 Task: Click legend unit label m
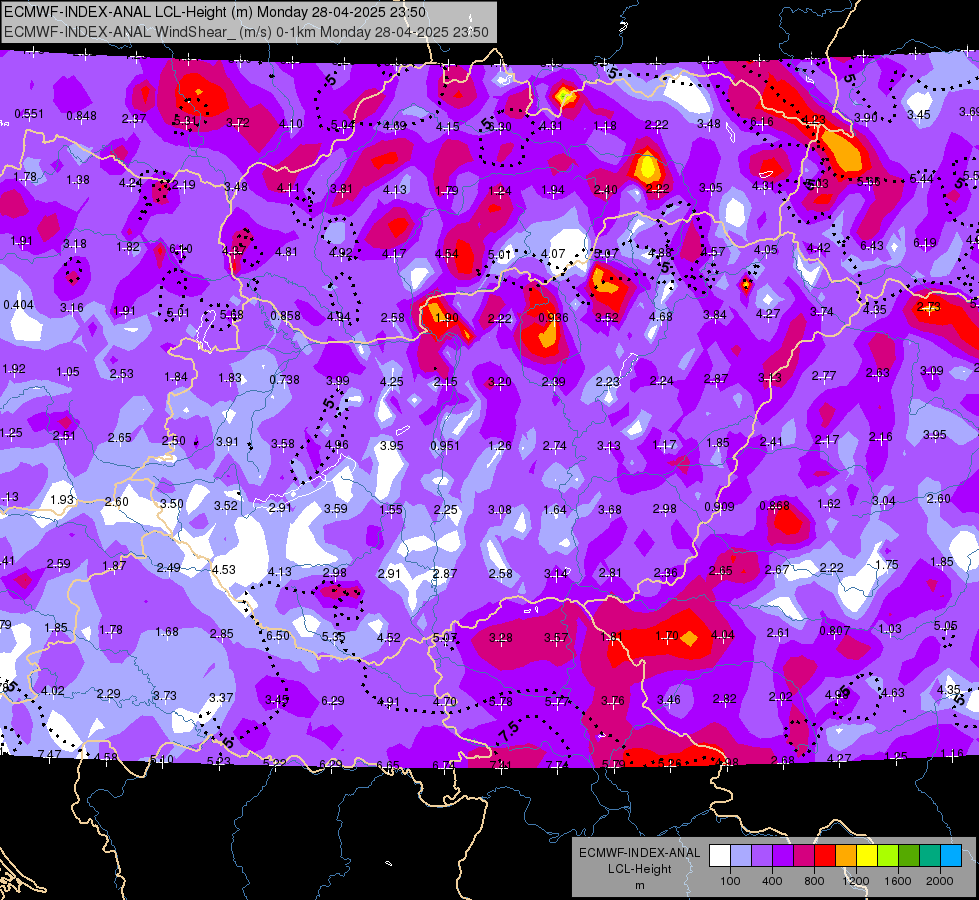(639, 885)
